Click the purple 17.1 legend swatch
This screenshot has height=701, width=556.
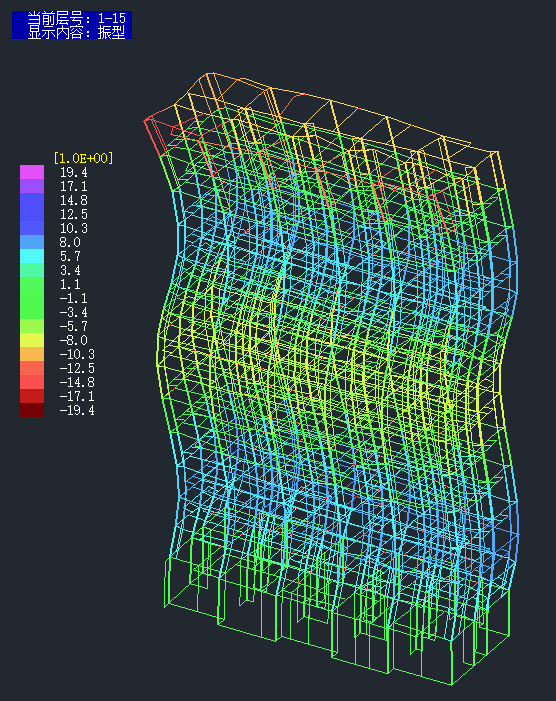[32, 186]
